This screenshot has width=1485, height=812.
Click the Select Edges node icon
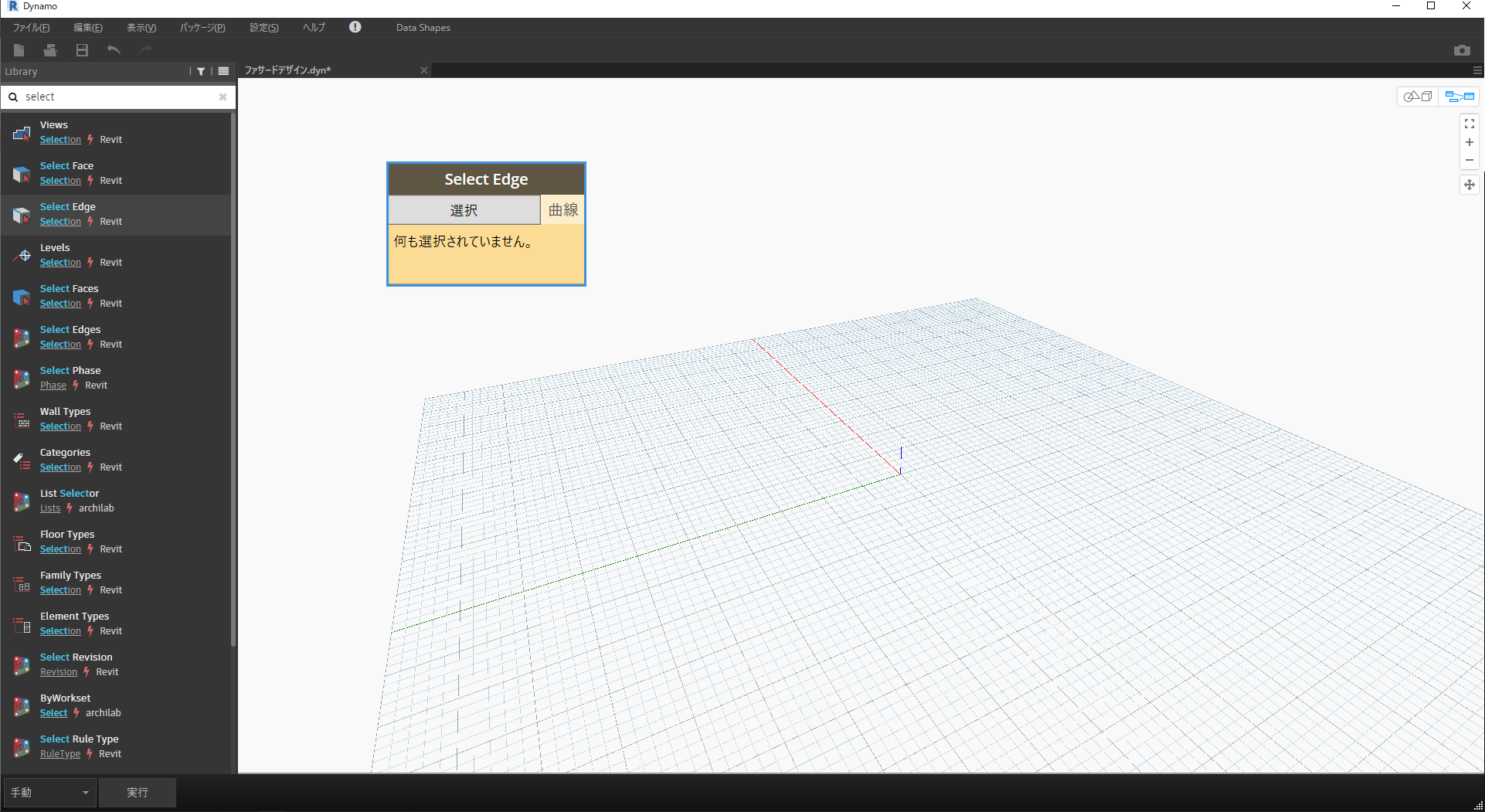[22, 338]
